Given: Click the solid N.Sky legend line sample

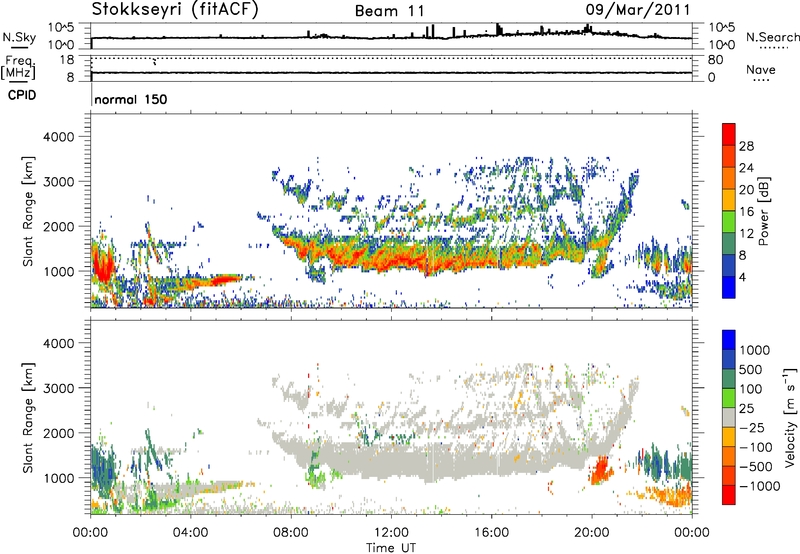Looking at the screenshot, I should coord(19,47).
